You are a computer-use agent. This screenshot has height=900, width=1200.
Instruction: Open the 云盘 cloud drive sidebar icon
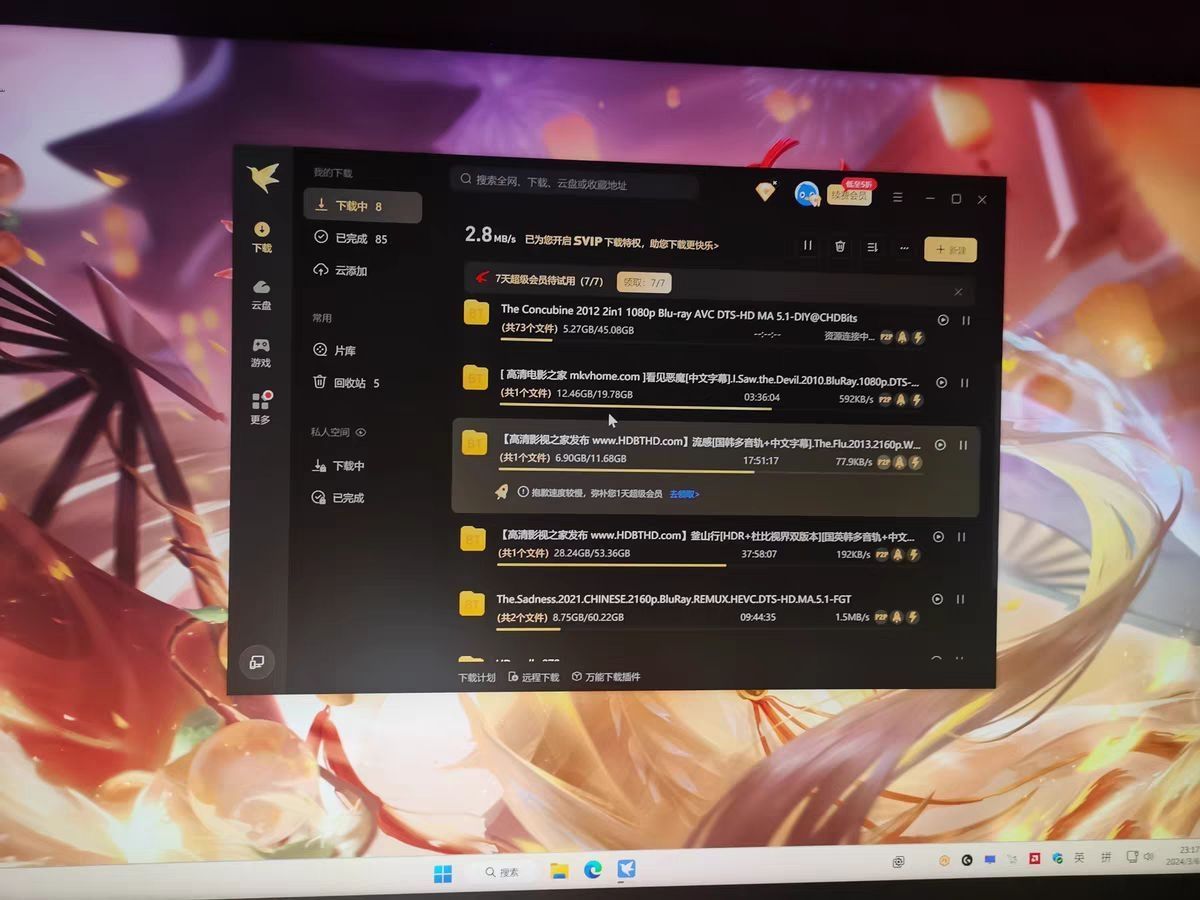[x=261, y=294]
